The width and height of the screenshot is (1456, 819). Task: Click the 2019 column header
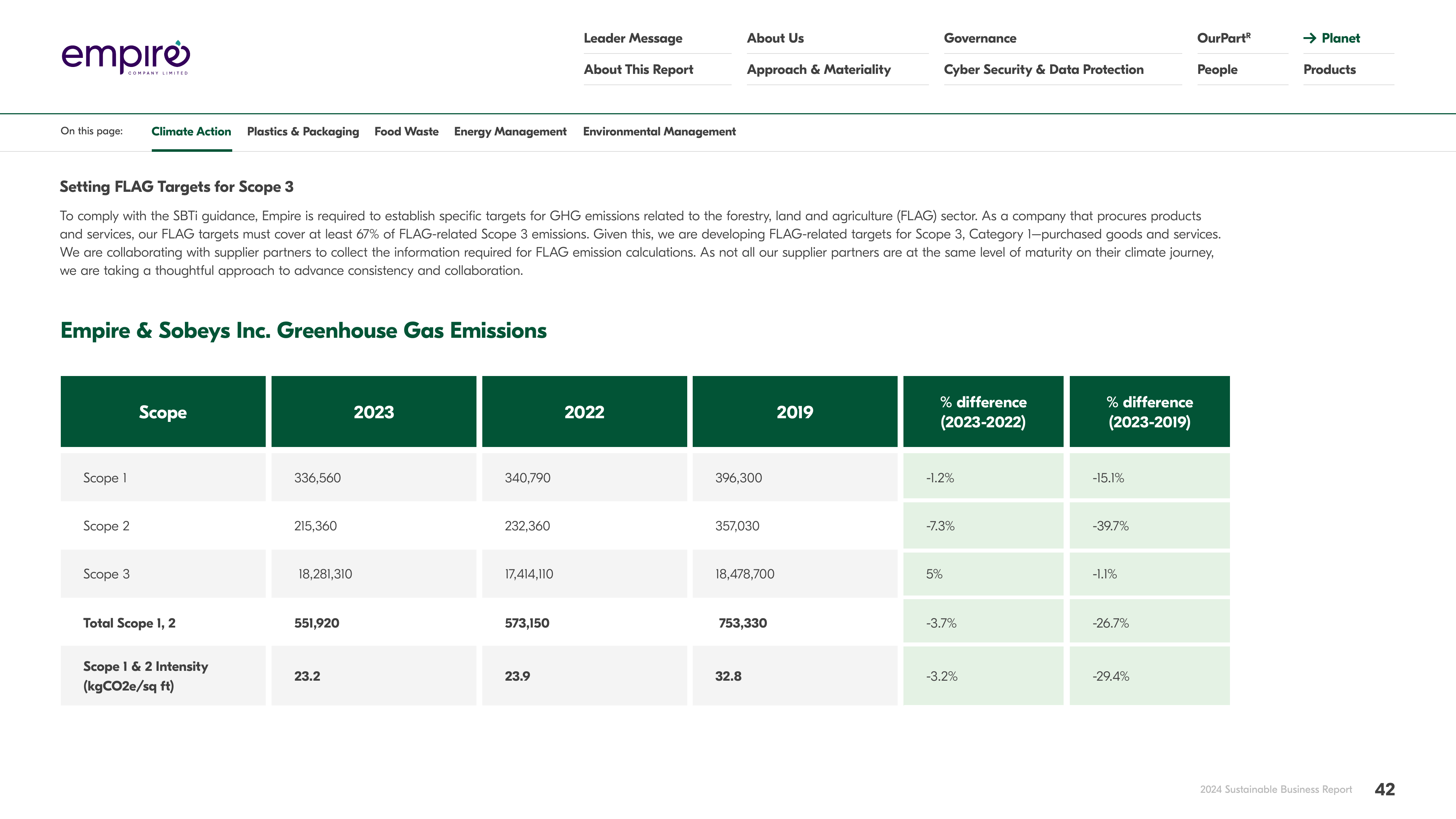click(795, 412)
